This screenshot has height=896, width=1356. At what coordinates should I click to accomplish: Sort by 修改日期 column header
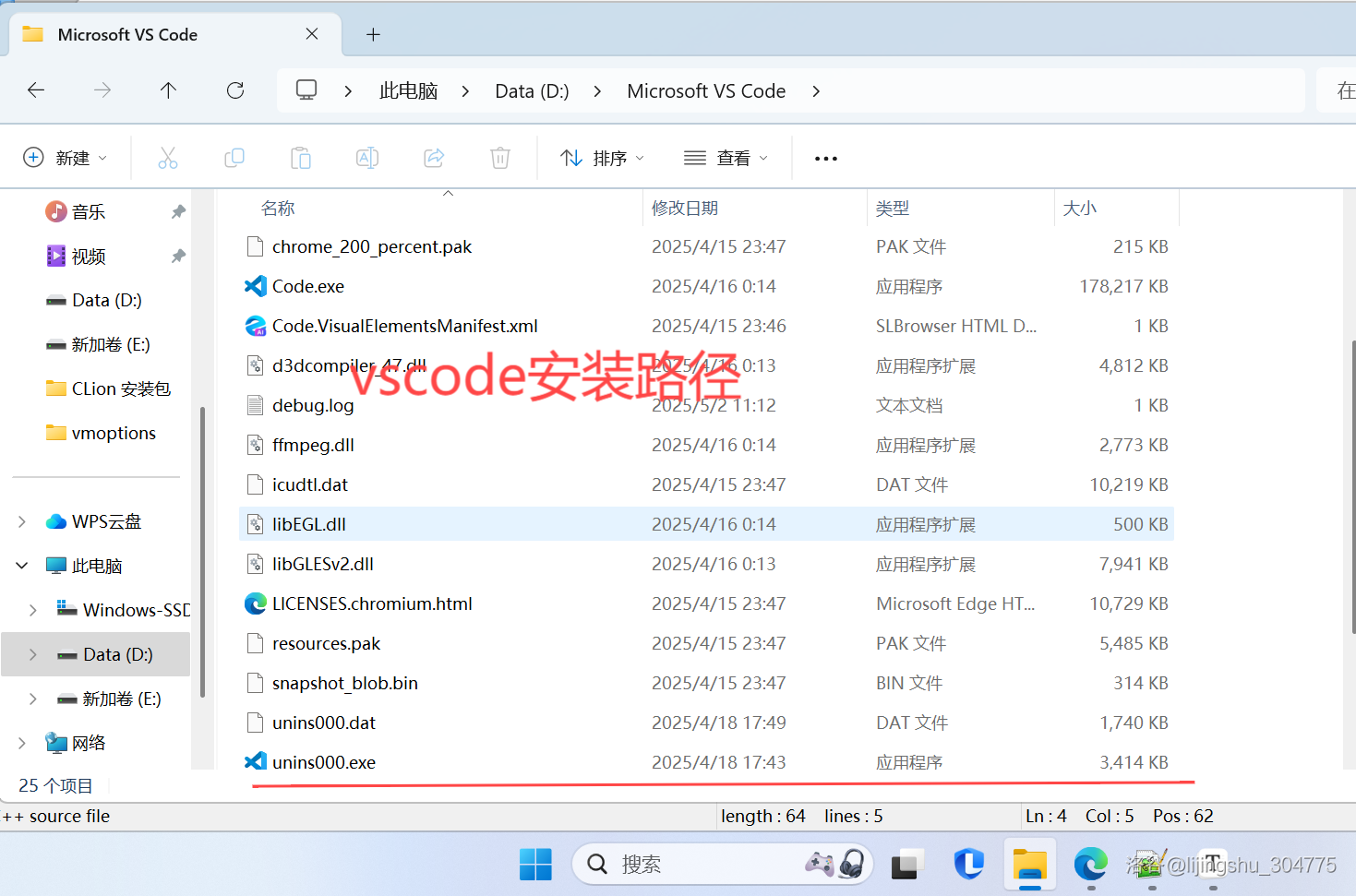[x=685, y=209]
